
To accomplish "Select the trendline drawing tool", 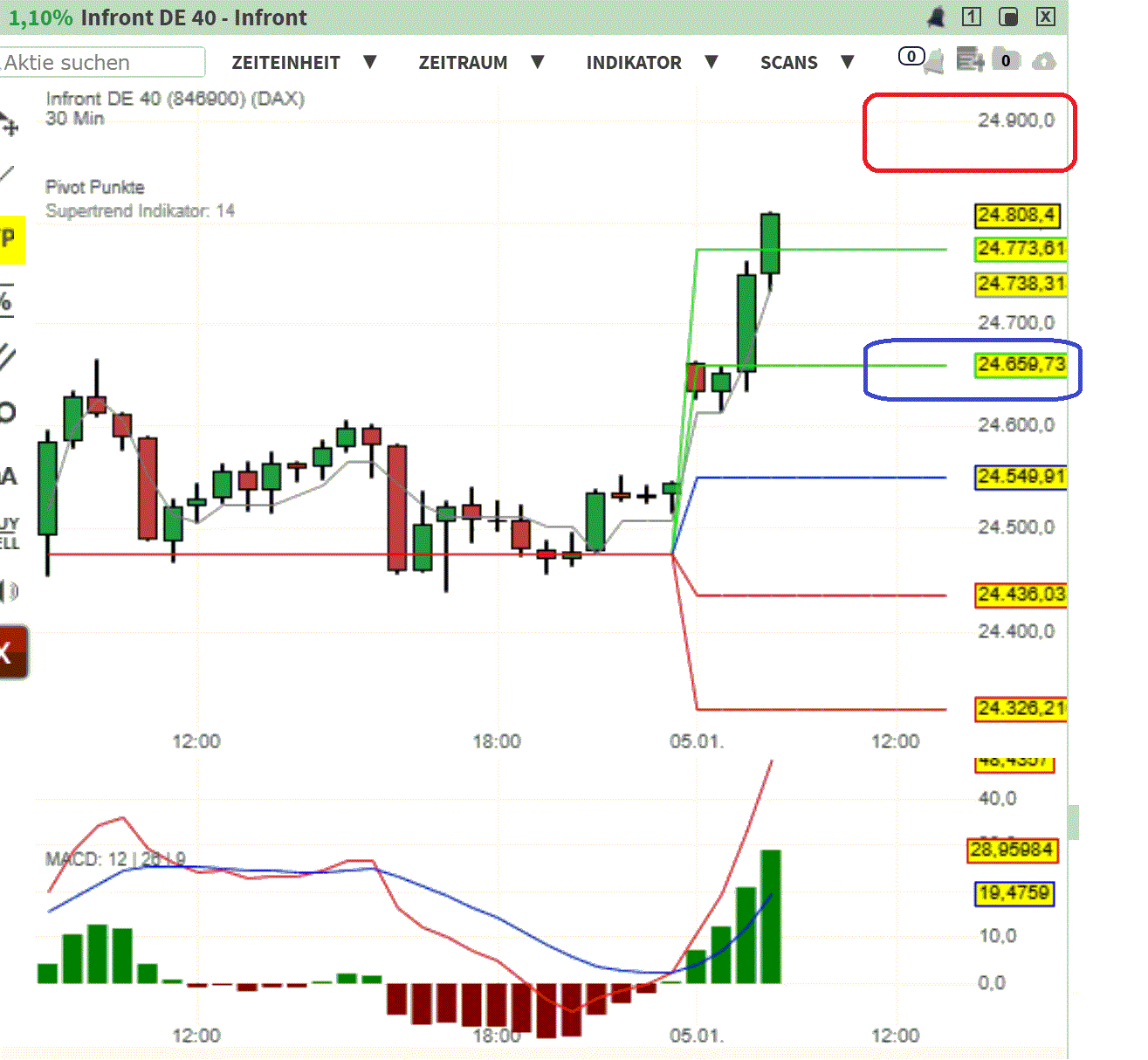I will (7, 175).
